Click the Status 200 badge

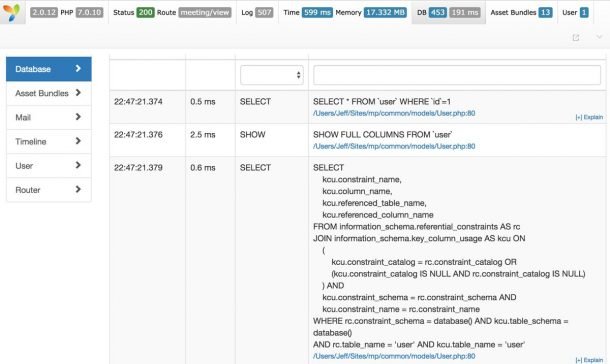click(x=145, y=12)
